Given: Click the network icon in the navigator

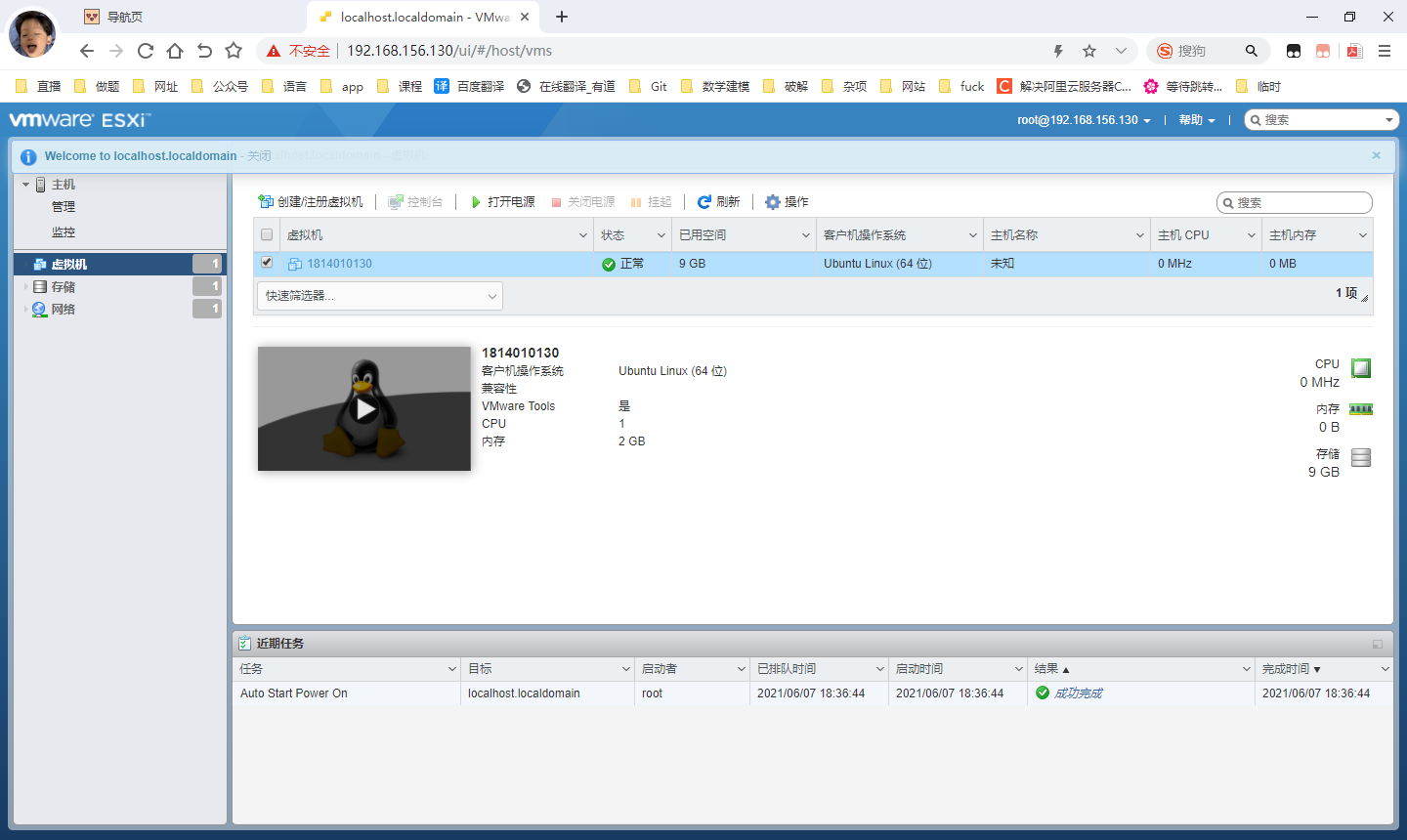Looking at the screenshot, I should click(x=40, y=310).
